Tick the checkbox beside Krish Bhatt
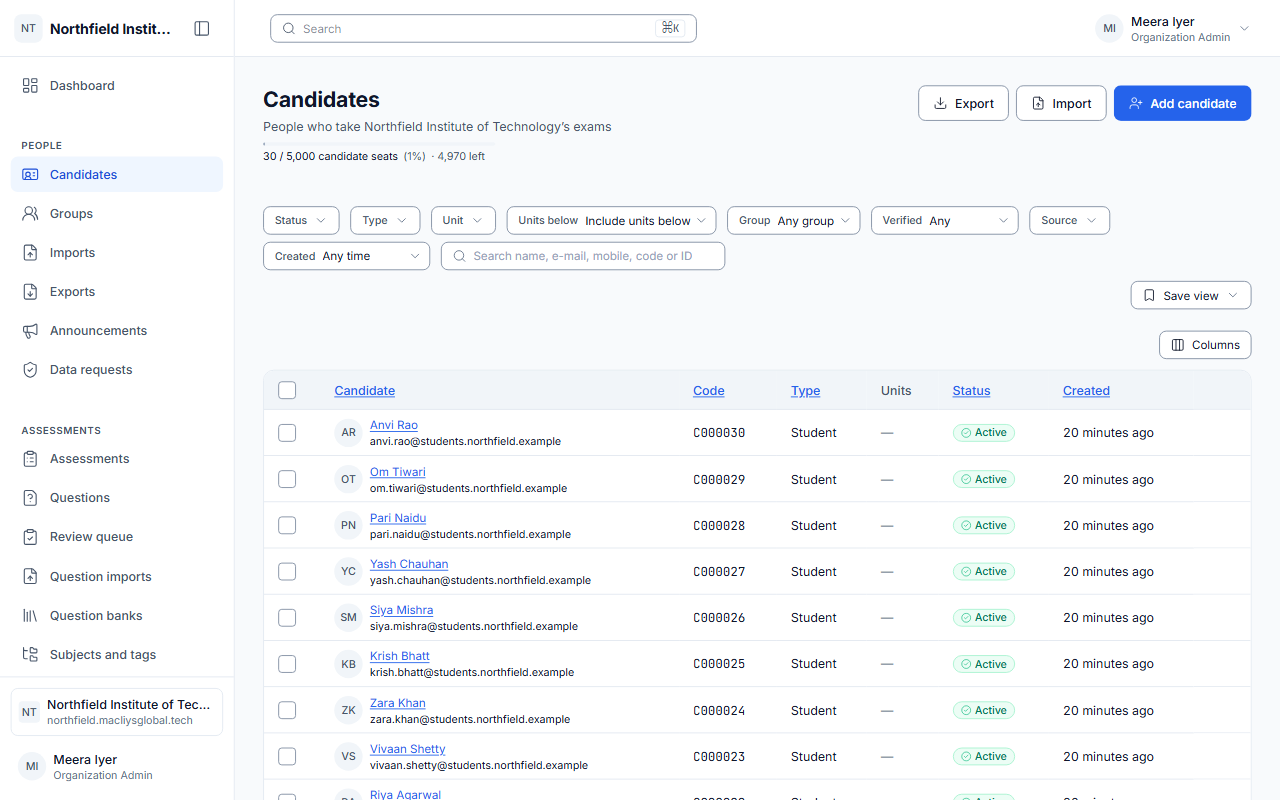 coord(287,664)
